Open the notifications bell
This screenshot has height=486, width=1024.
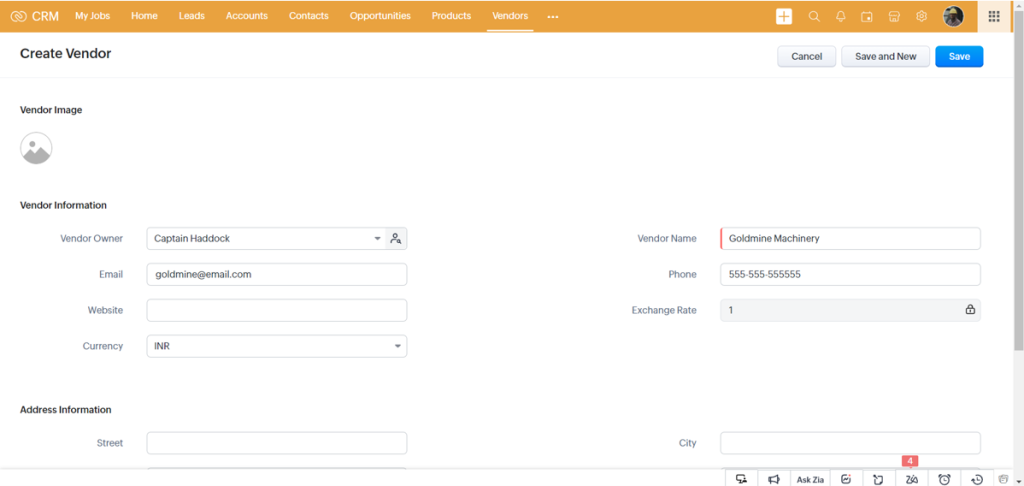[x=841, y=16]
